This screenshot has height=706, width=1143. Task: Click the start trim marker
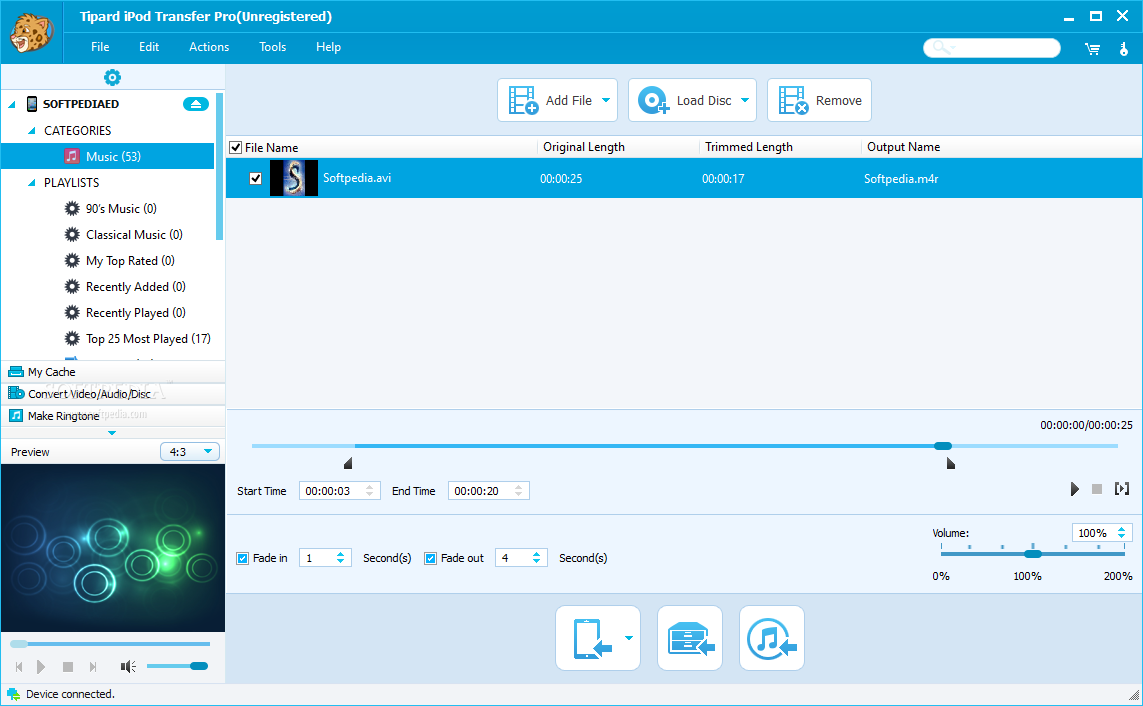pos(348,463)
